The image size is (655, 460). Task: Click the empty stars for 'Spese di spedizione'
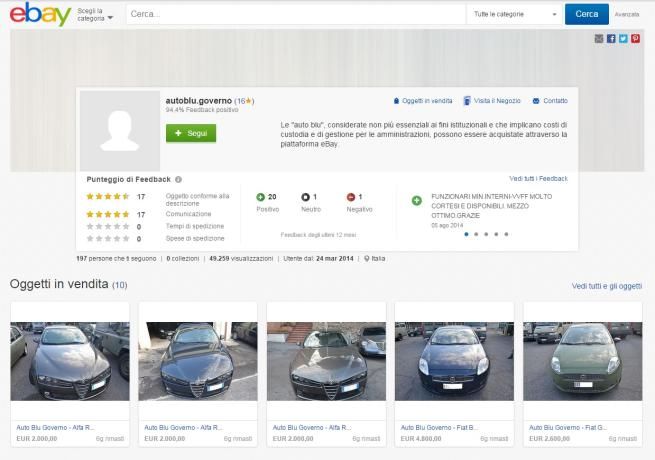(x=108, y=239)
